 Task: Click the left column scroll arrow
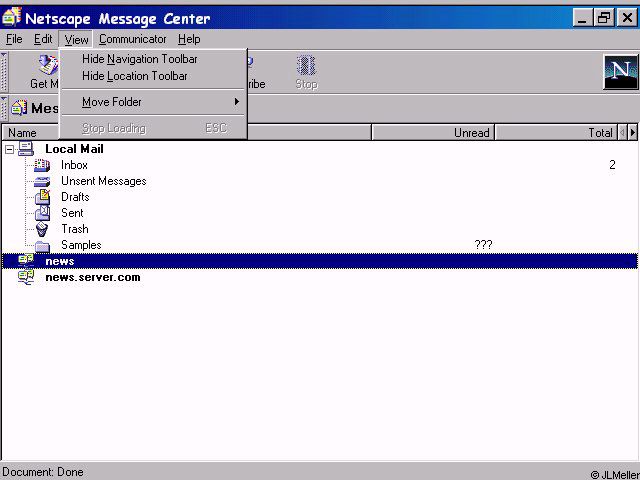[x=622, y=133]
